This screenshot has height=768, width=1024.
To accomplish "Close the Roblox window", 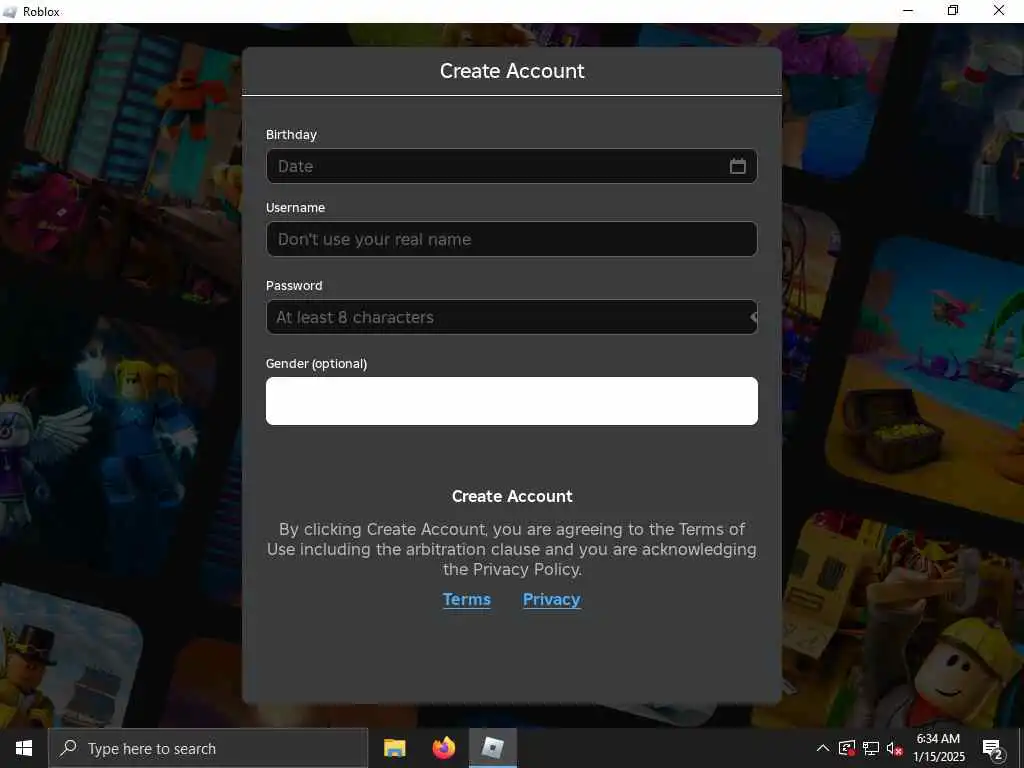I will coord(999,10).
